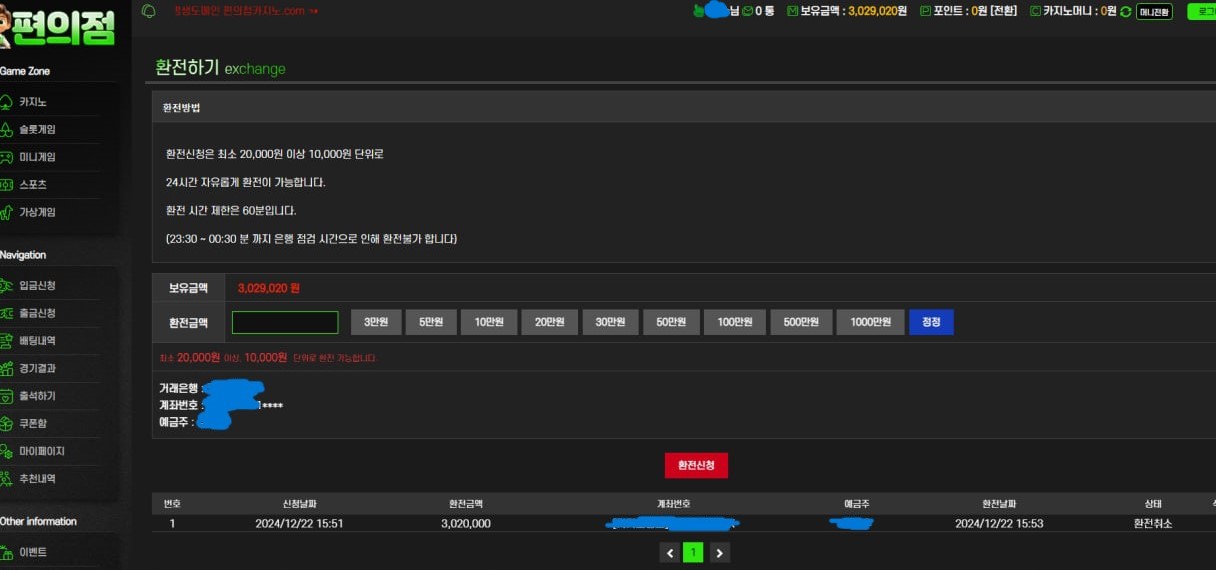This screenshot has width=1216, height=570.
Task: Open 마이페이지 from the navigation
Action: [x=41, y=452]
